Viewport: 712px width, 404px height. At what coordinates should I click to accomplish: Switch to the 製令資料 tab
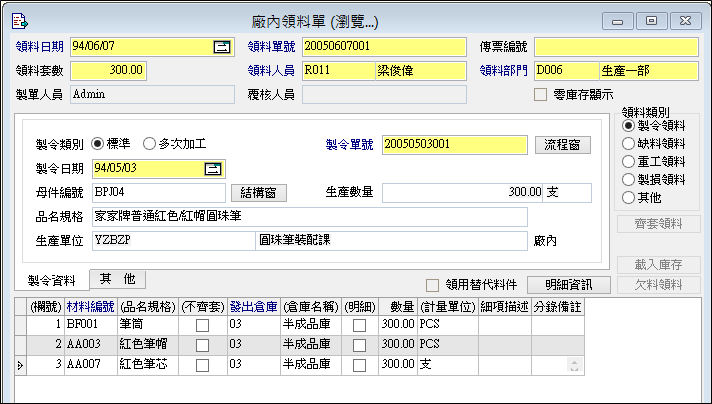[x=52, y=281]
